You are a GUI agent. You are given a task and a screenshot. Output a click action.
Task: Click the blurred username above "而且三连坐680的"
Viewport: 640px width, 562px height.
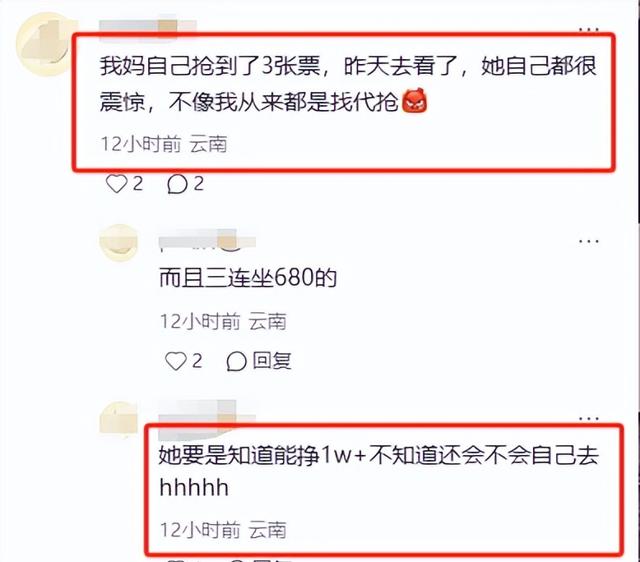point(207,240)
